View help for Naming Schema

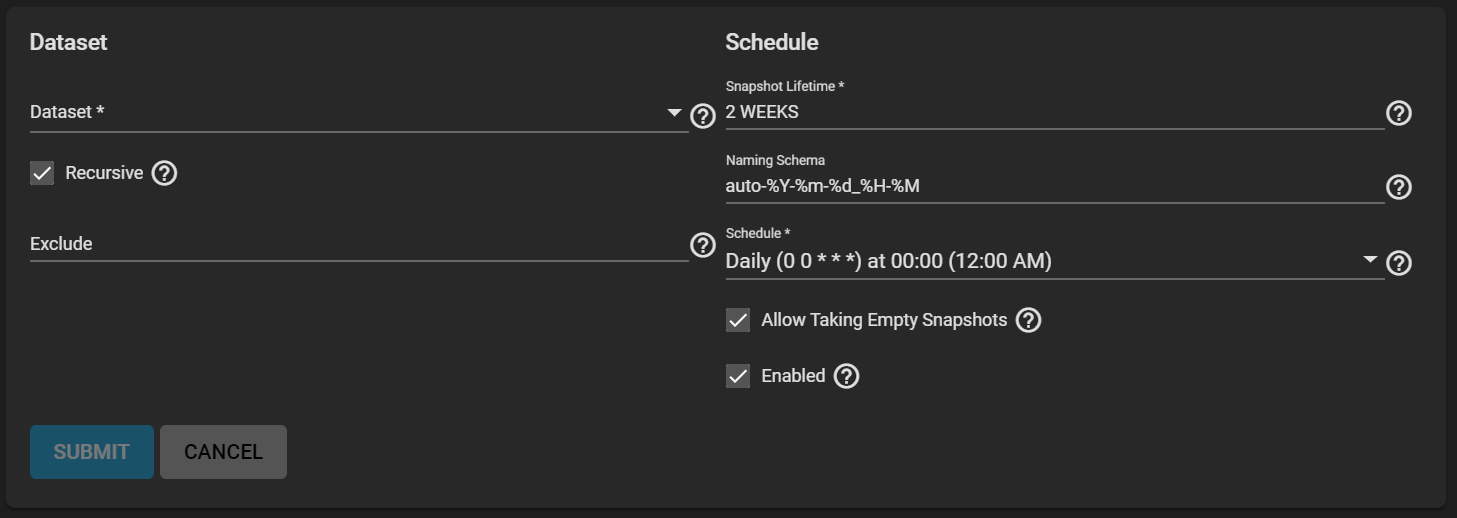point(1399,187)
